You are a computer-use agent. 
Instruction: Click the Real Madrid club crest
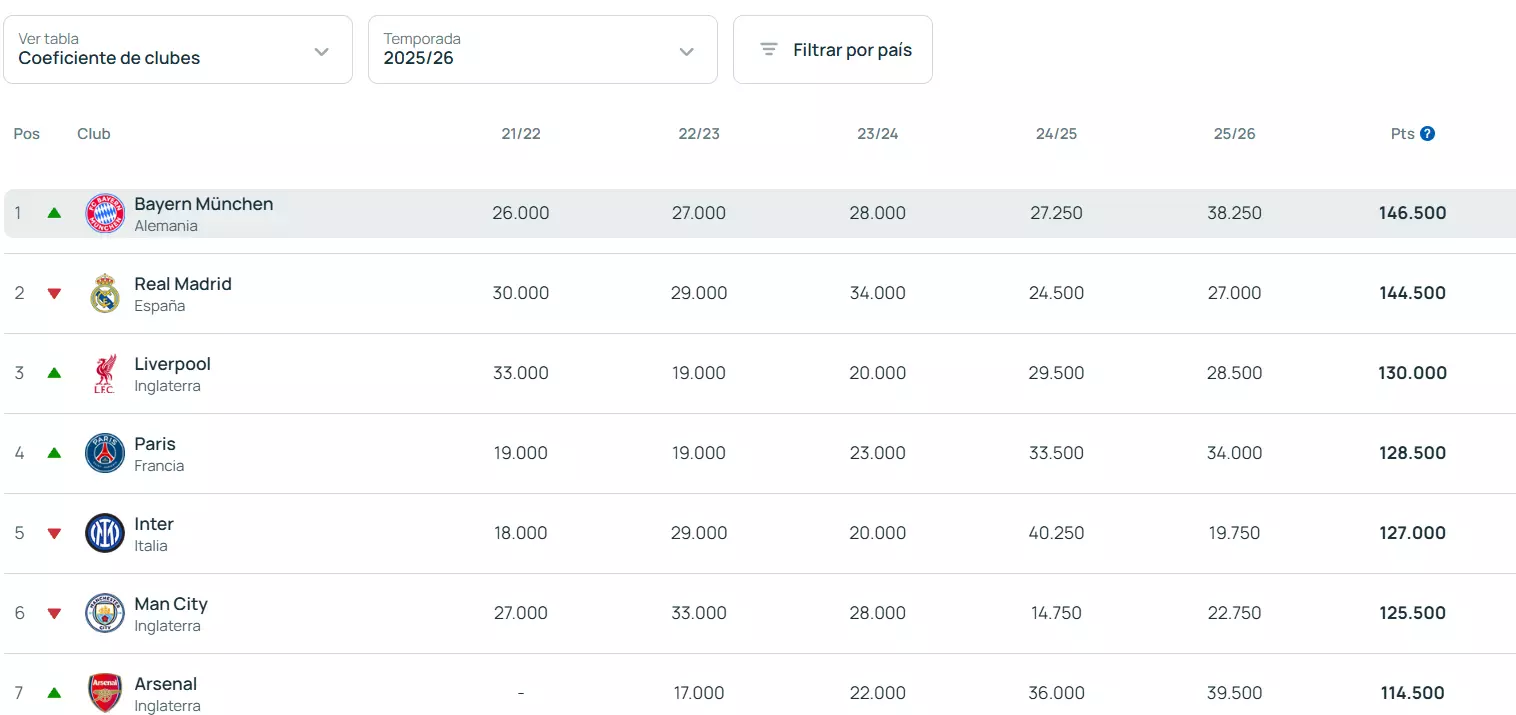tap(105, 293)
